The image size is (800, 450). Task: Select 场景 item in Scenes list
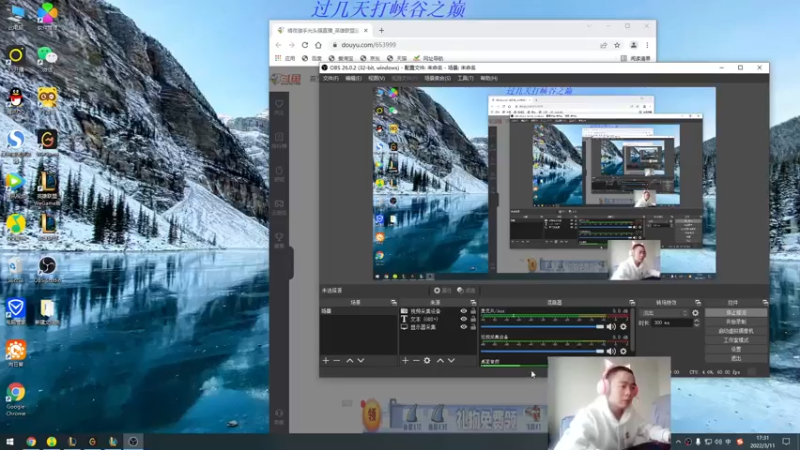(x=358, y=311)
